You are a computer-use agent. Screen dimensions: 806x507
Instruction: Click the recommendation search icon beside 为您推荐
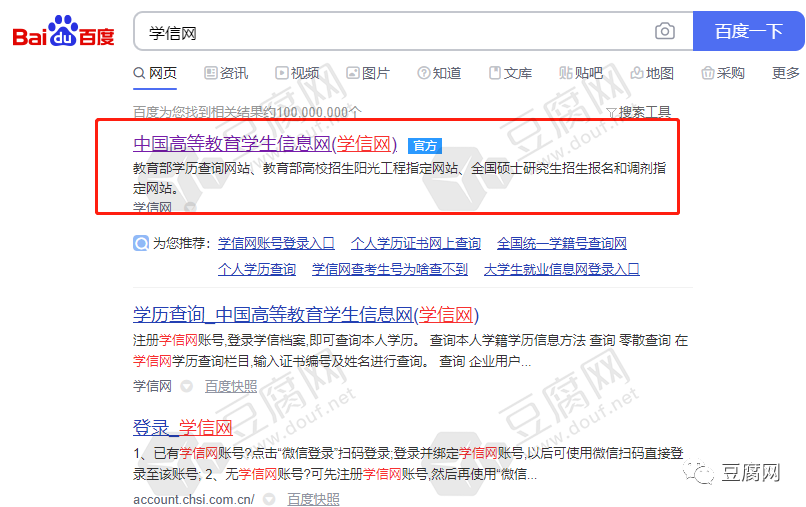(x=141, y=243)
